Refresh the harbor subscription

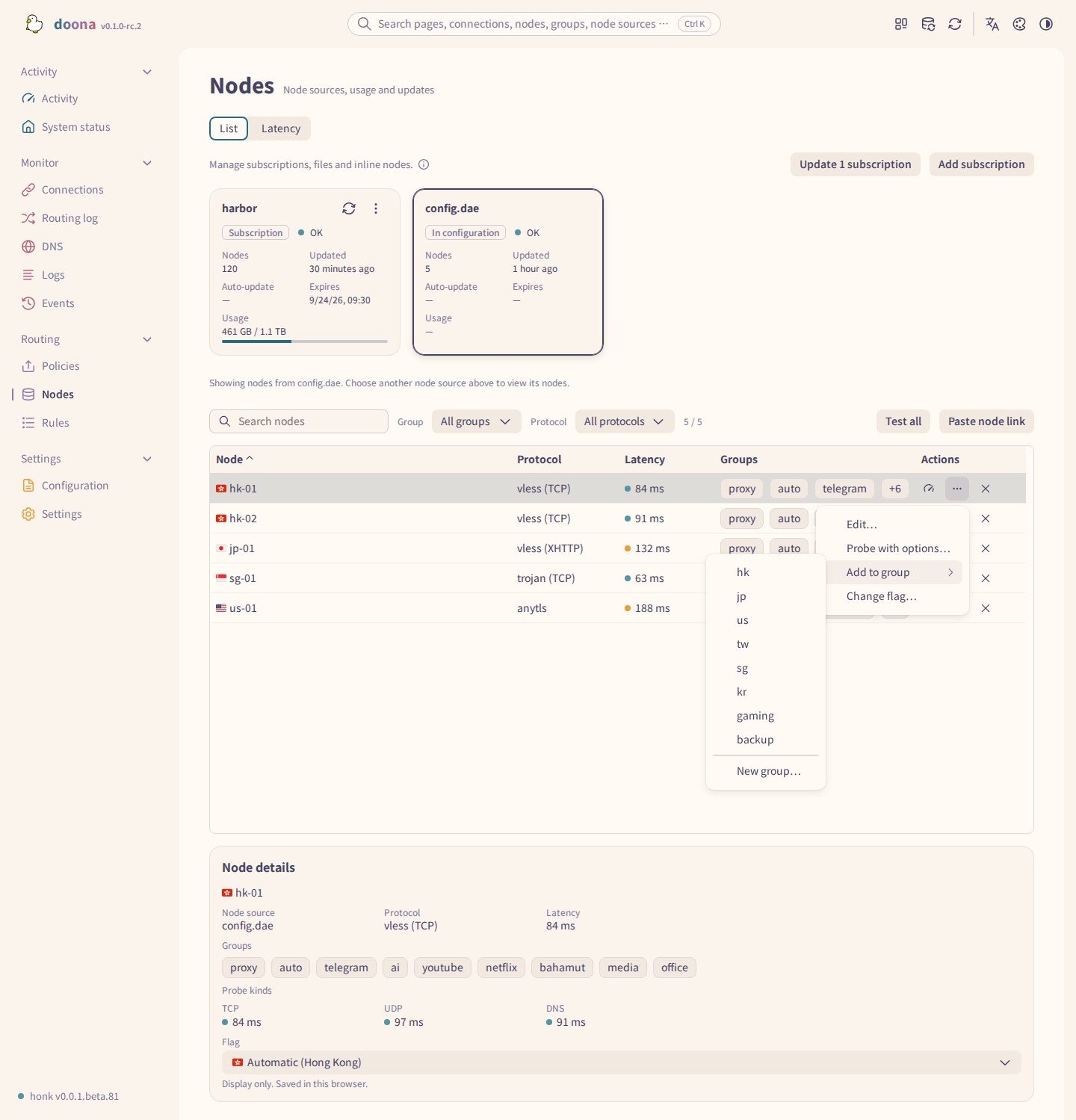349,208
